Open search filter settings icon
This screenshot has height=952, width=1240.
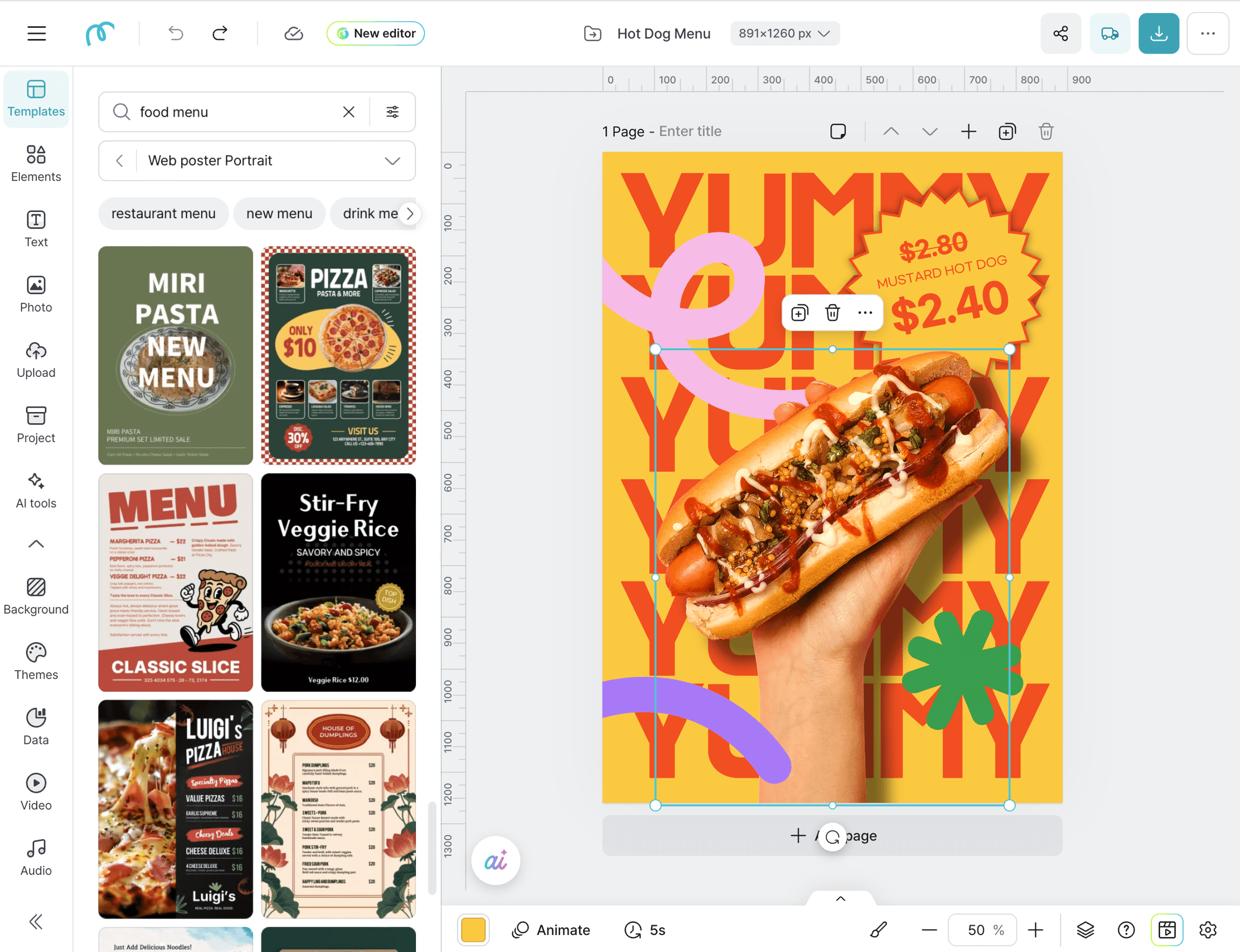click(392, 112)
